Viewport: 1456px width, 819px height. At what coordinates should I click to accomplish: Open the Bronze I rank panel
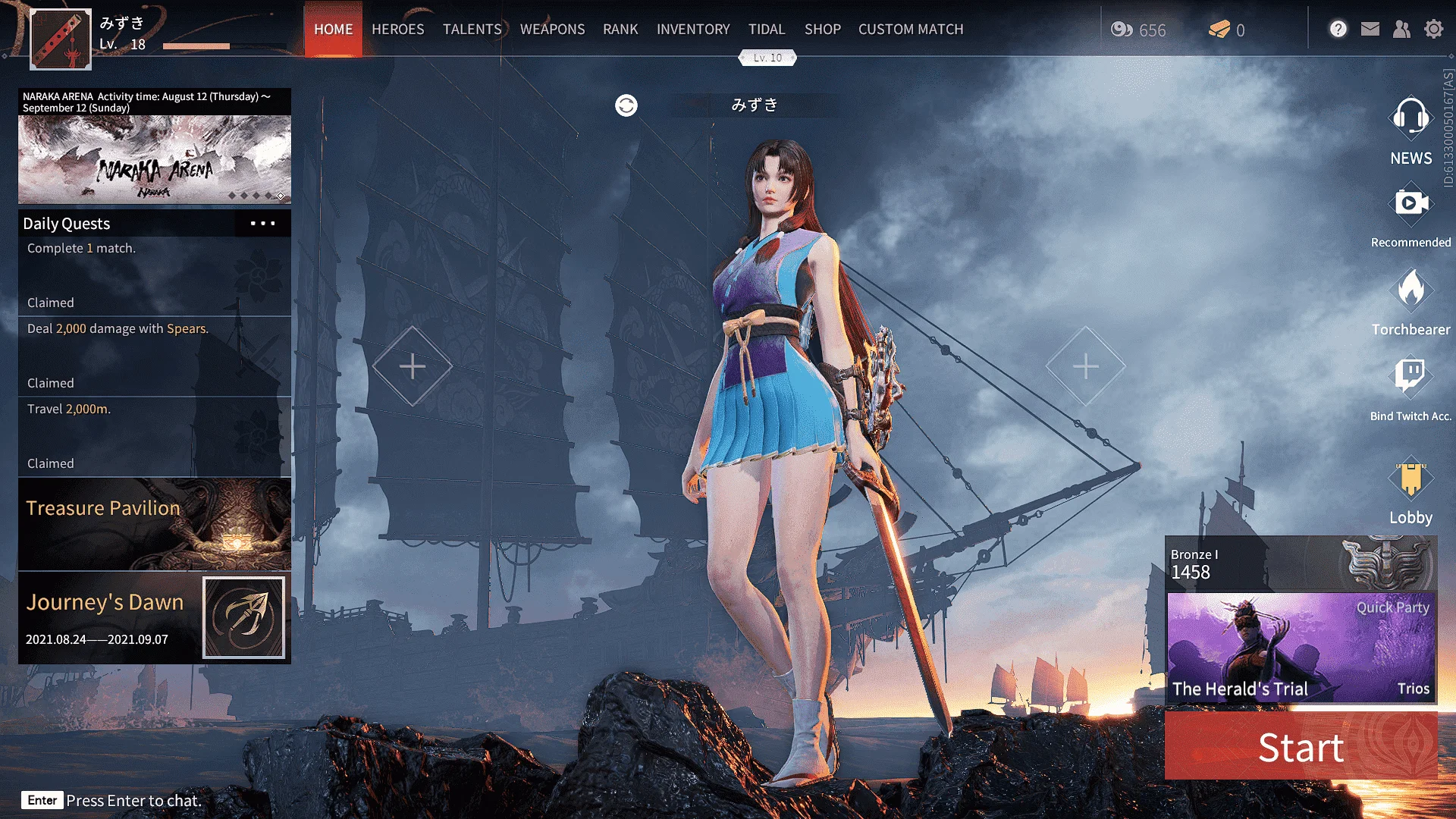click(1301, 563)
